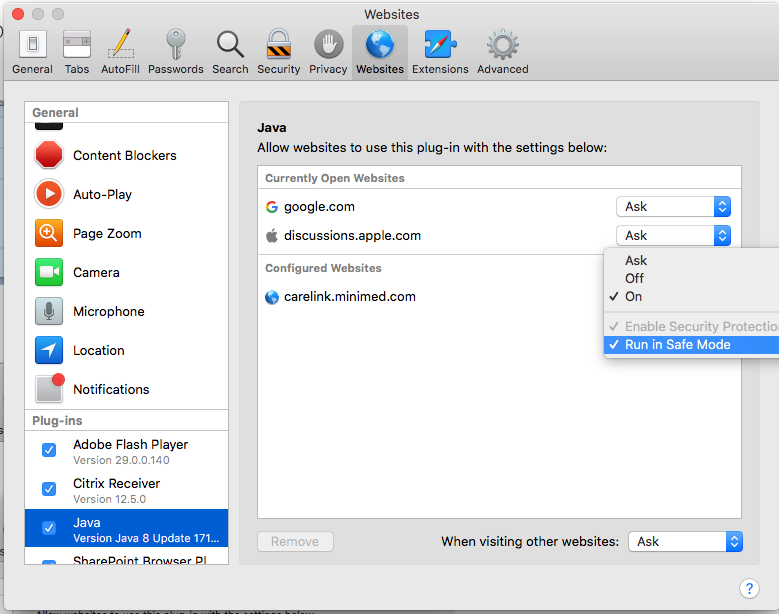Choose Off in the popup menu
Image resolution: width=779 pixels, height=614 pixels.
pos(691,278)
